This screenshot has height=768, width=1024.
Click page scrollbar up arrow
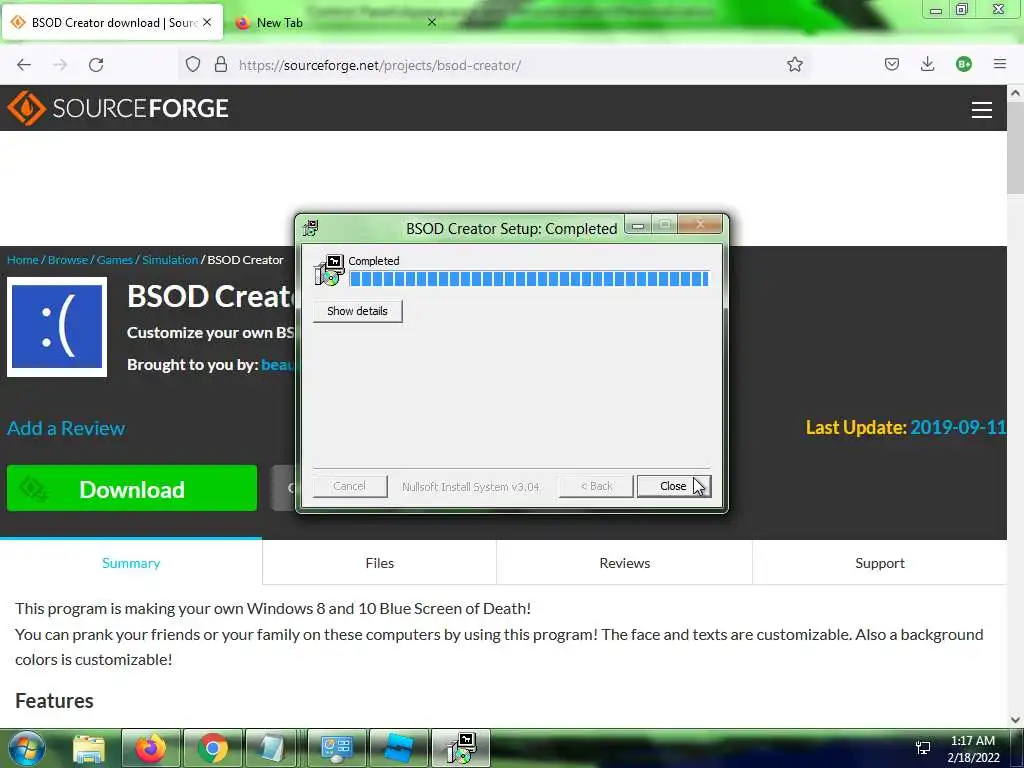[1015, 93]
